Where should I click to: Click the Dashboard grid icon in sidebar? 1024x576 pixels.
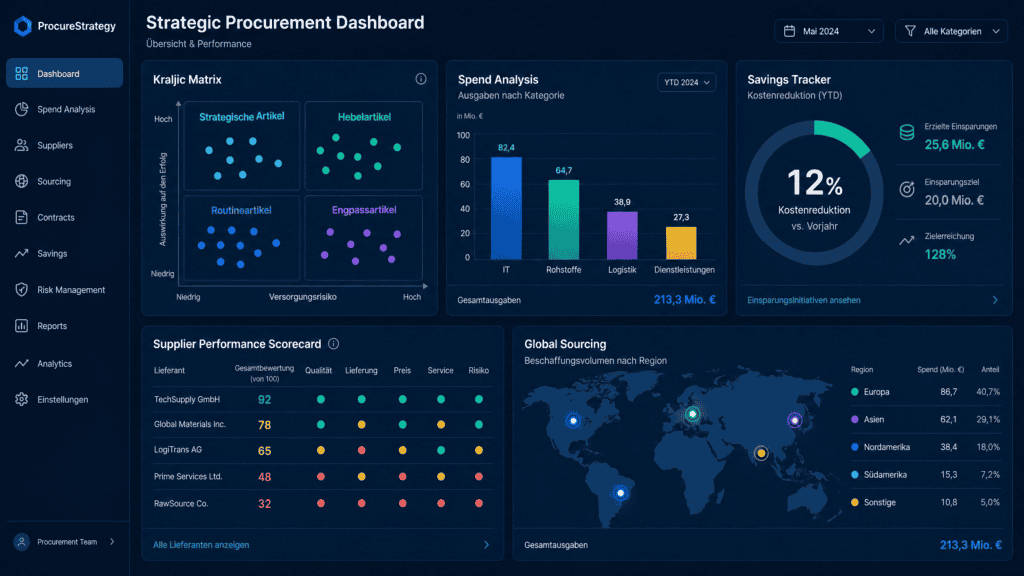coord(22,74)
